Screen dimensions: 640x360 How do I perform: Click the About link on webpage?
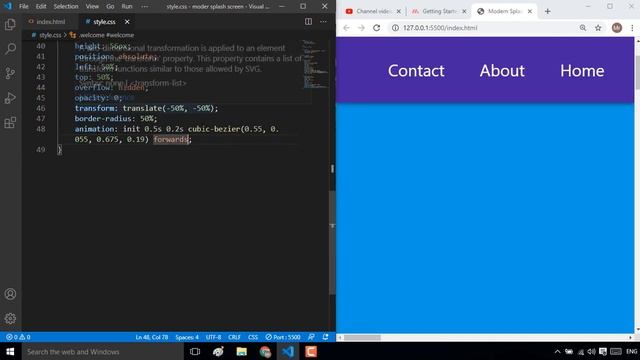point(502,71)
